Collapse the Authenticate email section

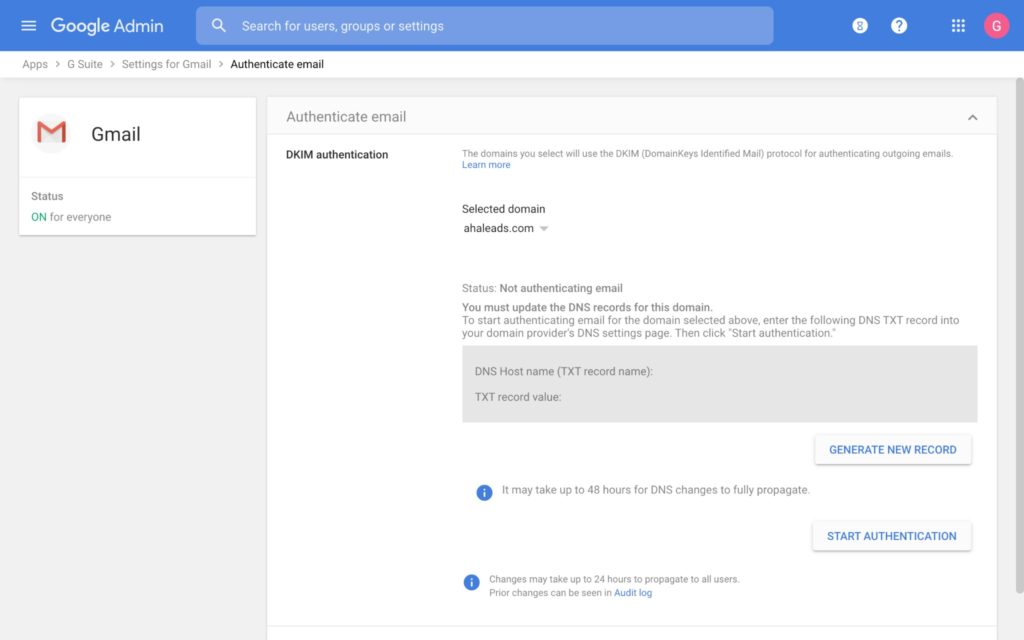pos(973,117)
